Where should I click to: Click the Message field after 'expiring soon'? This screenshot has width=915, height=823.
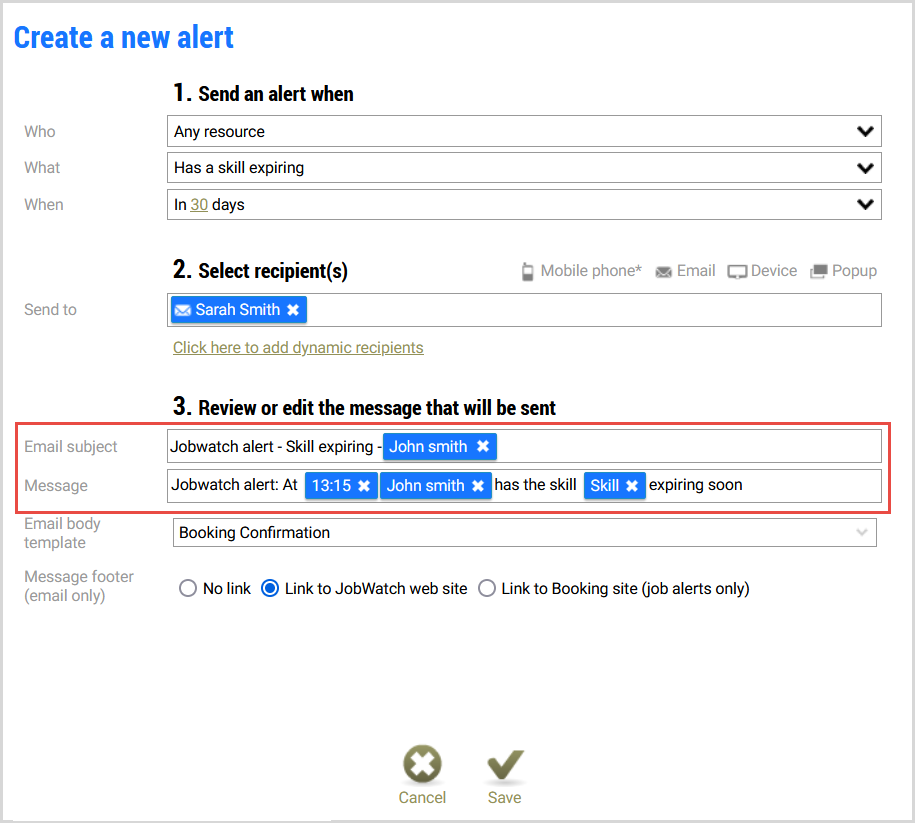coord(811,486)
